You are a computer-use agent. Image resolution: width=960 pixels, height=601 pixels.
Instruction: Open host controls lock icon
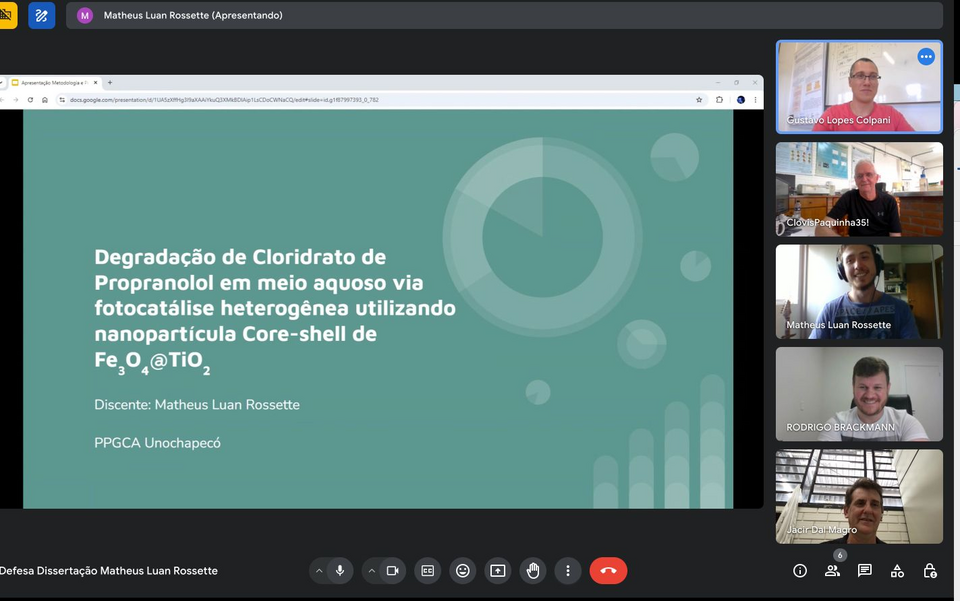[930, 571]
